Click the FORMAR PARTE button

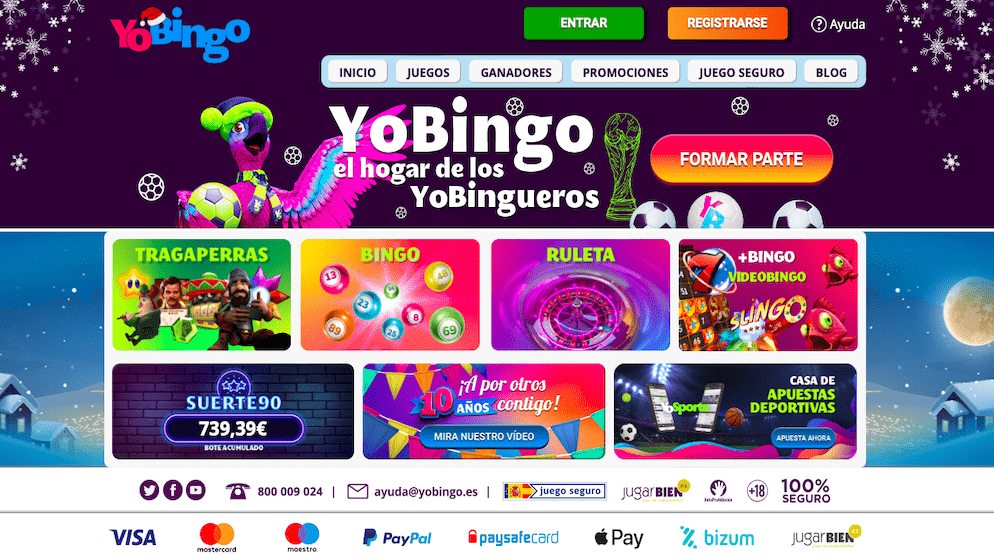pos(742,159)
